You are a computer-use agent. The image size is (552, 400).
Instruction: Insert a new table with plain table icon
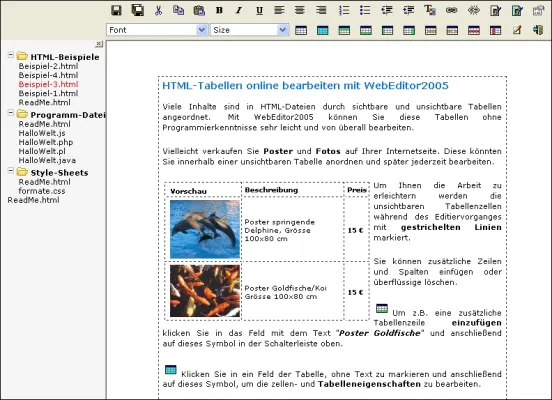point(301,30)
